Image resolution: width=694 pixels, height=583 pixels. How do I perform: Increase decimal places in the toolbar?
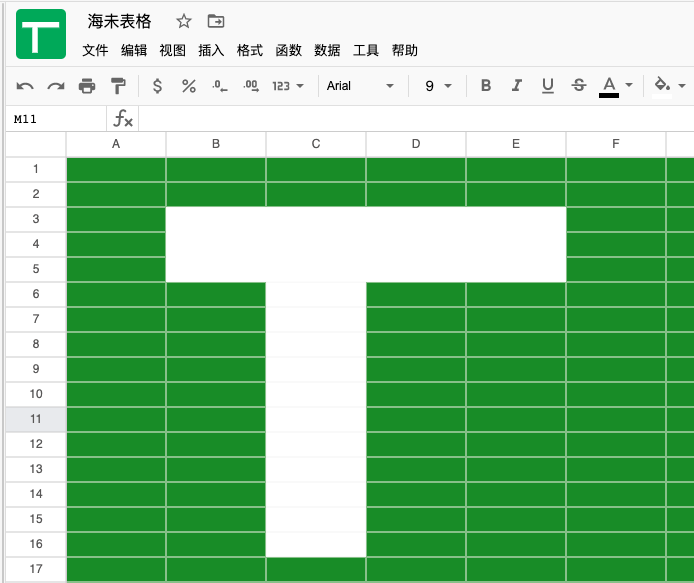pyautogui.click(x=250, y=86)
